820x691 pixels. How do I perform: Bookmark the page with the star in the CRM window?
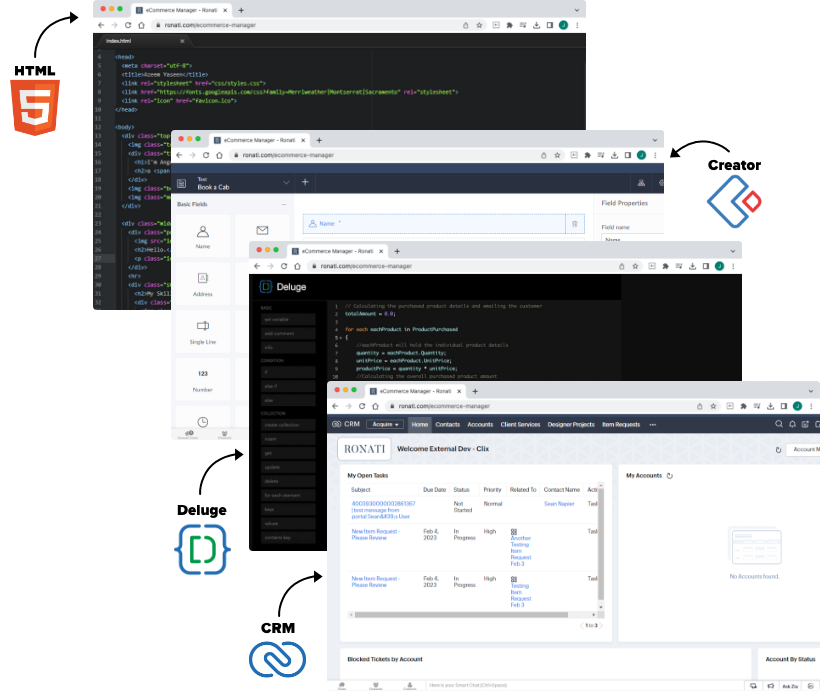pos(713,406)
